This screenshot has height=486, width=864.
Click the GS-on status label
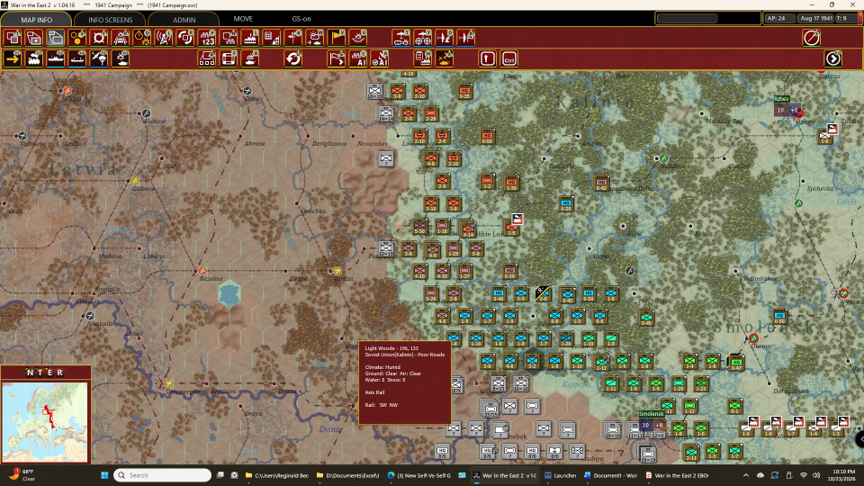click(x=301, y=19)
